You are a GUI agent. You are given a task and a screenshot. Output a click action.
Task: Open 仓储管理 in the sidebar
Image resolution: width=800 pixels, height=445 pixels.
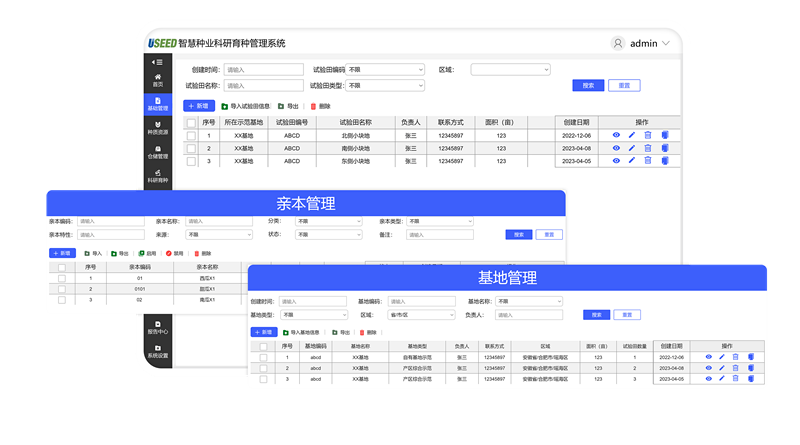pos(157,153)
